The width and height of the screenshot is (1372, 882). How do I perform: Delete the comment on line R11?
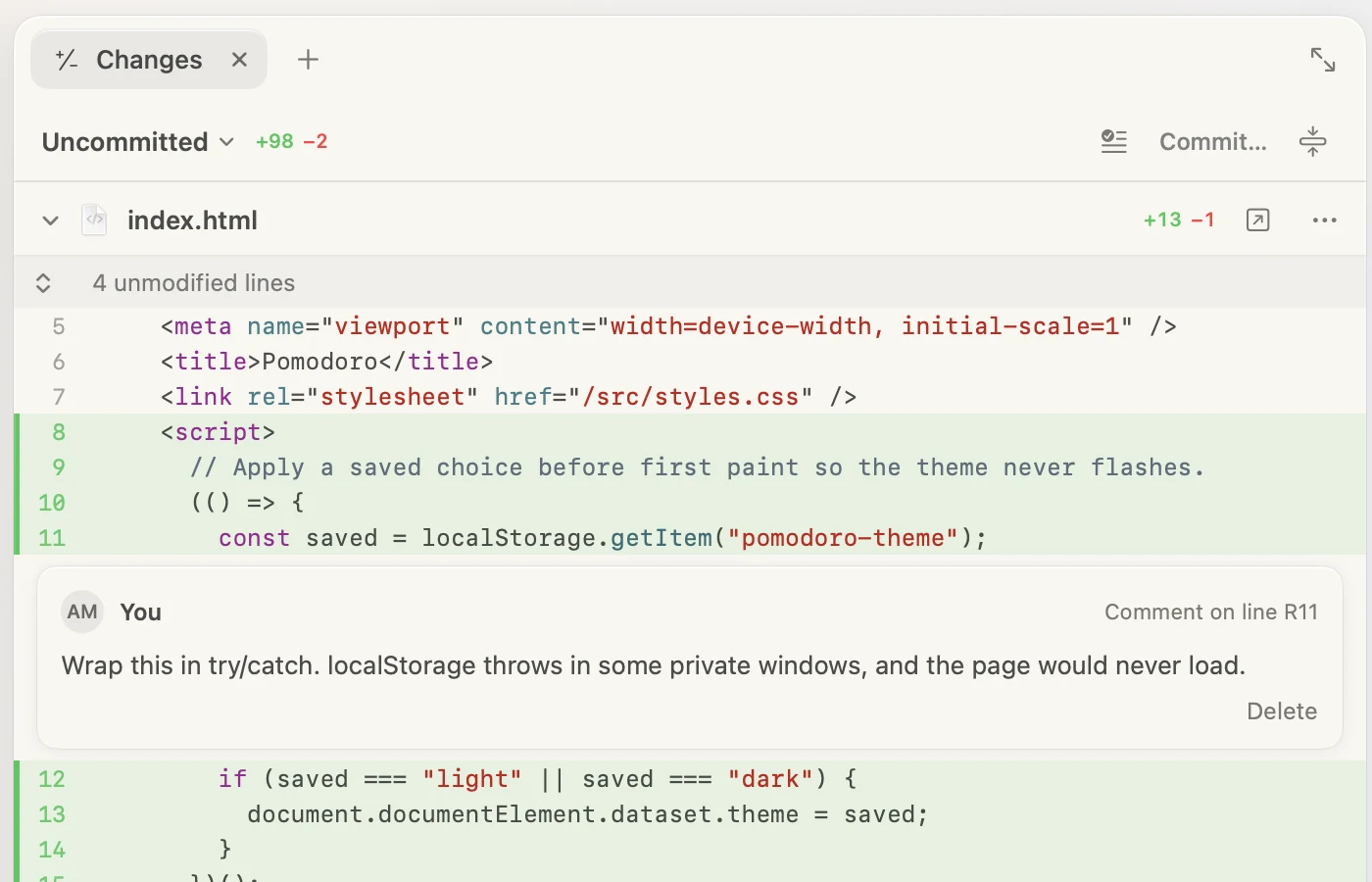[x=1282, y=711]
